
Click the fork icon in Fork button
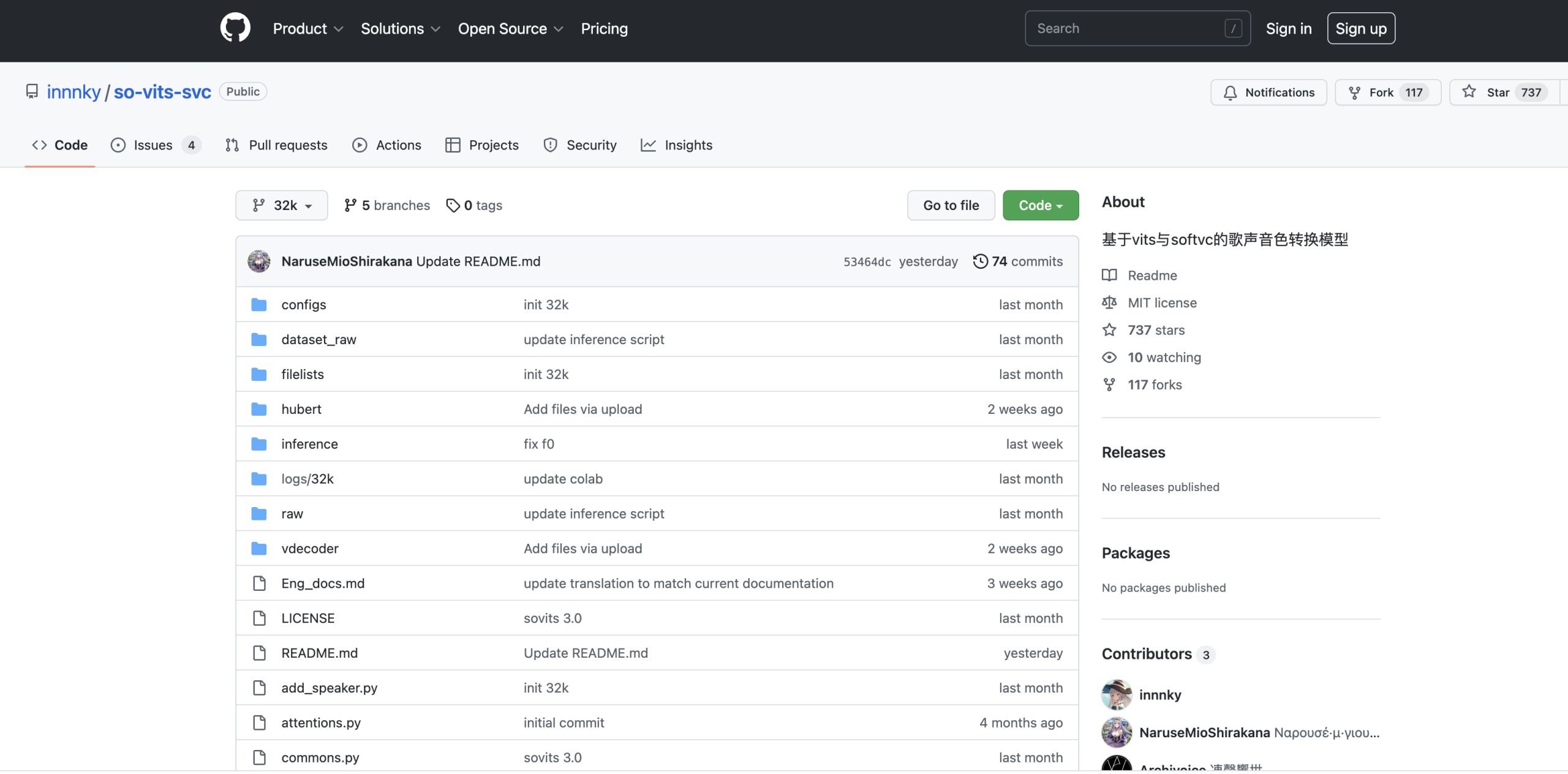(1355, 92)
